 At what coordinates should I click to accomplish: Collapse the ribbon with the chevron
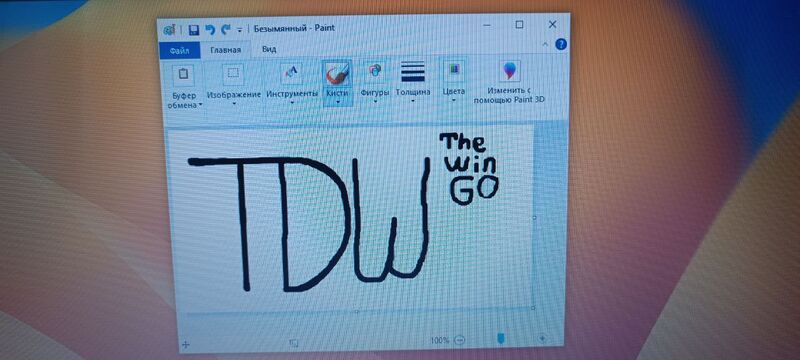(x=545, y=44)
